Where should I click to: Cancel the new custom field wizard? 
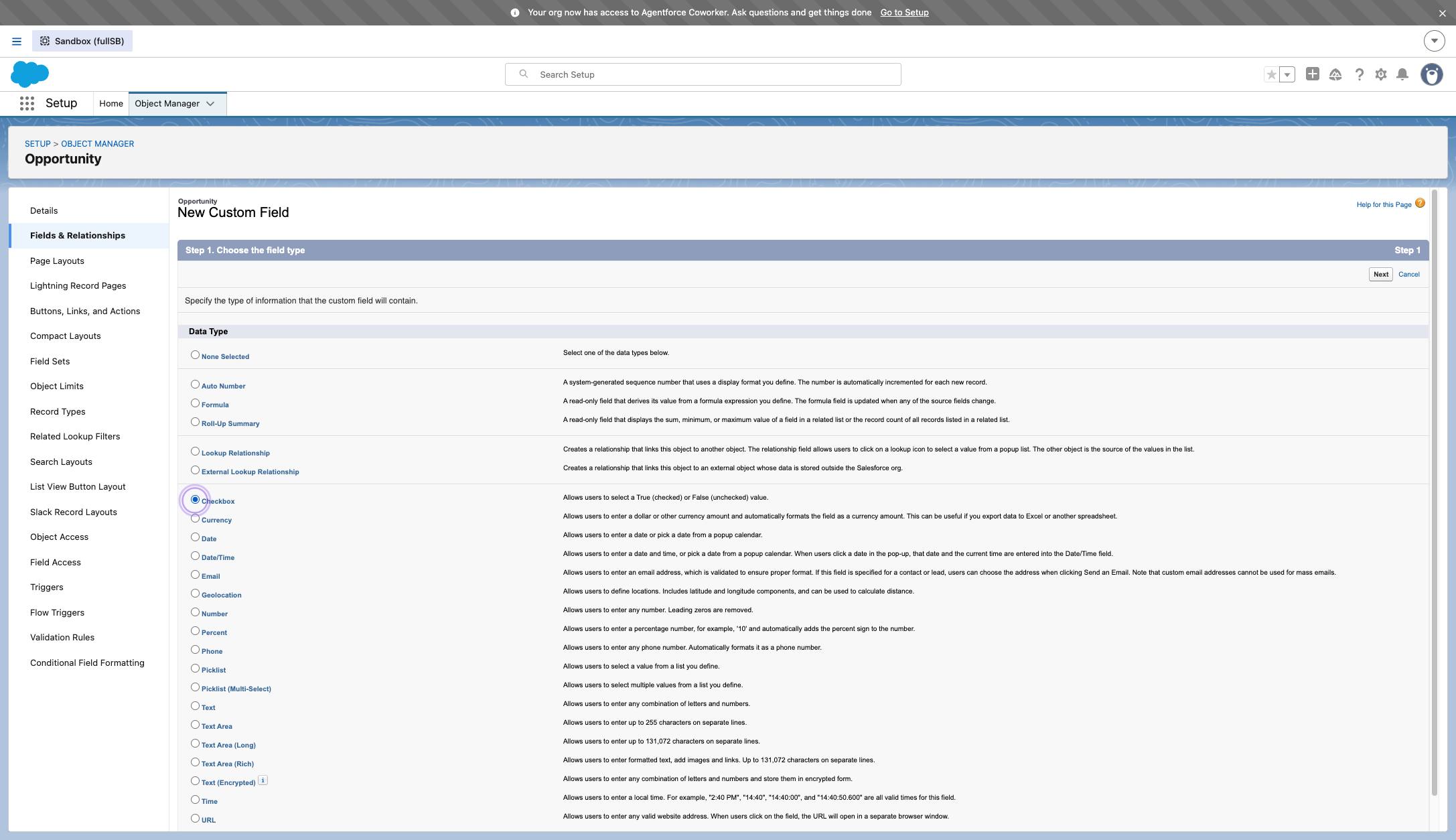click(x=1408, y=274)
